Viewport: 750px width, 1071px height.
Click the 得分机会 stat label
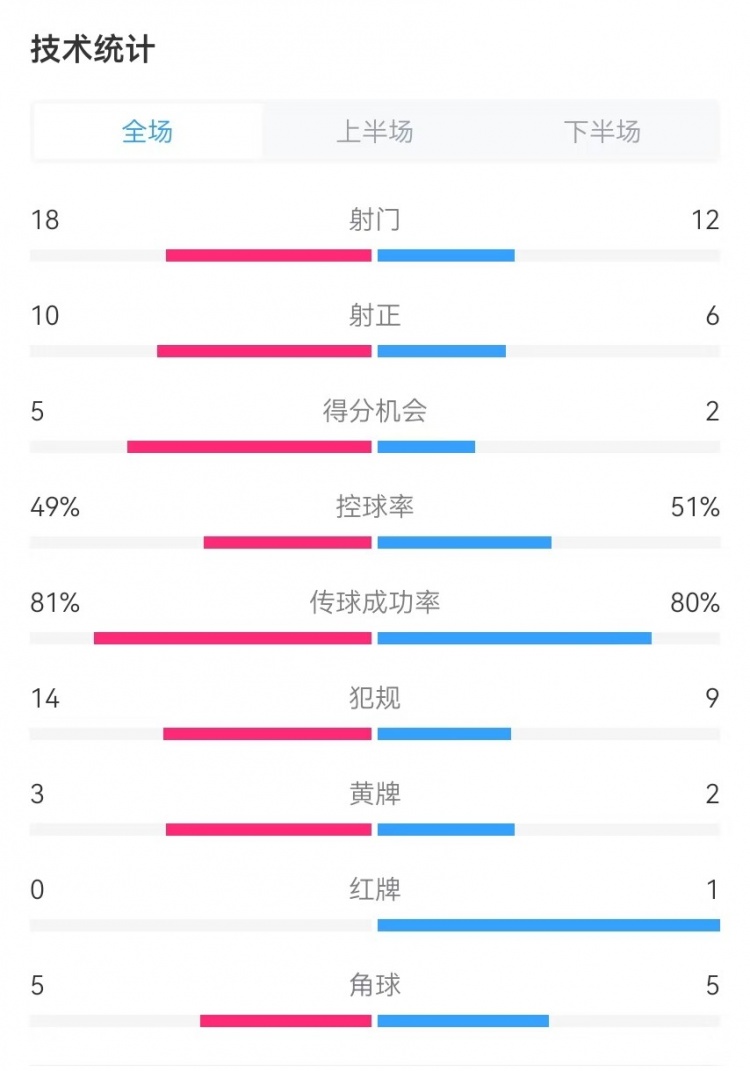[375, 412]
